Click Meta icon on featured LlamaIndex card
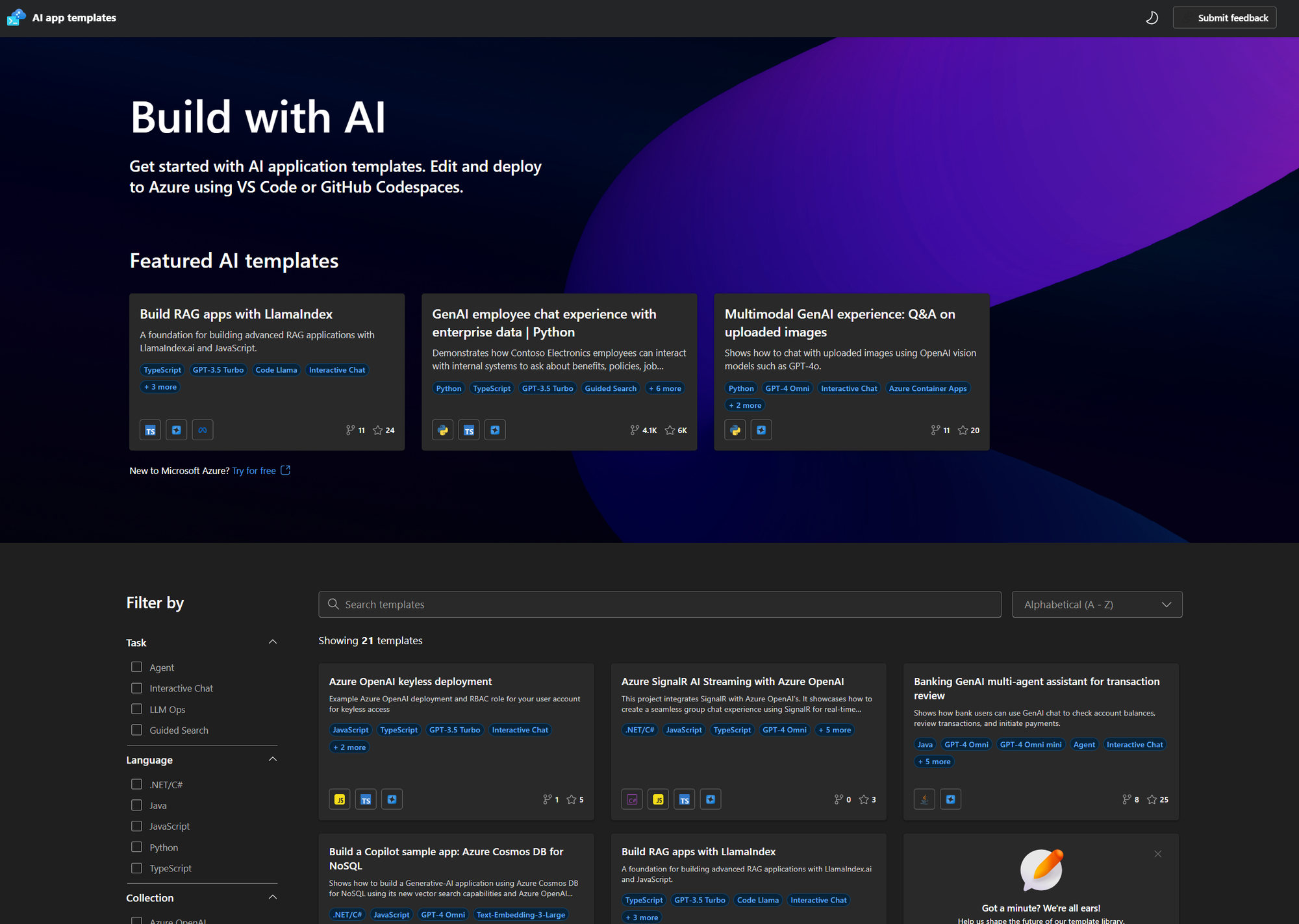Viewport: 1299px width, 924px height. [203, 430]
